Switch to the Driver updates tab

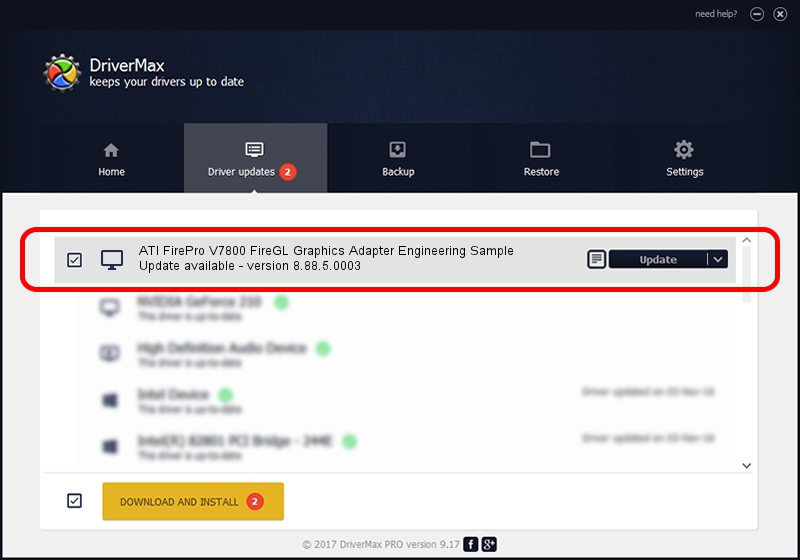(254, 158)
